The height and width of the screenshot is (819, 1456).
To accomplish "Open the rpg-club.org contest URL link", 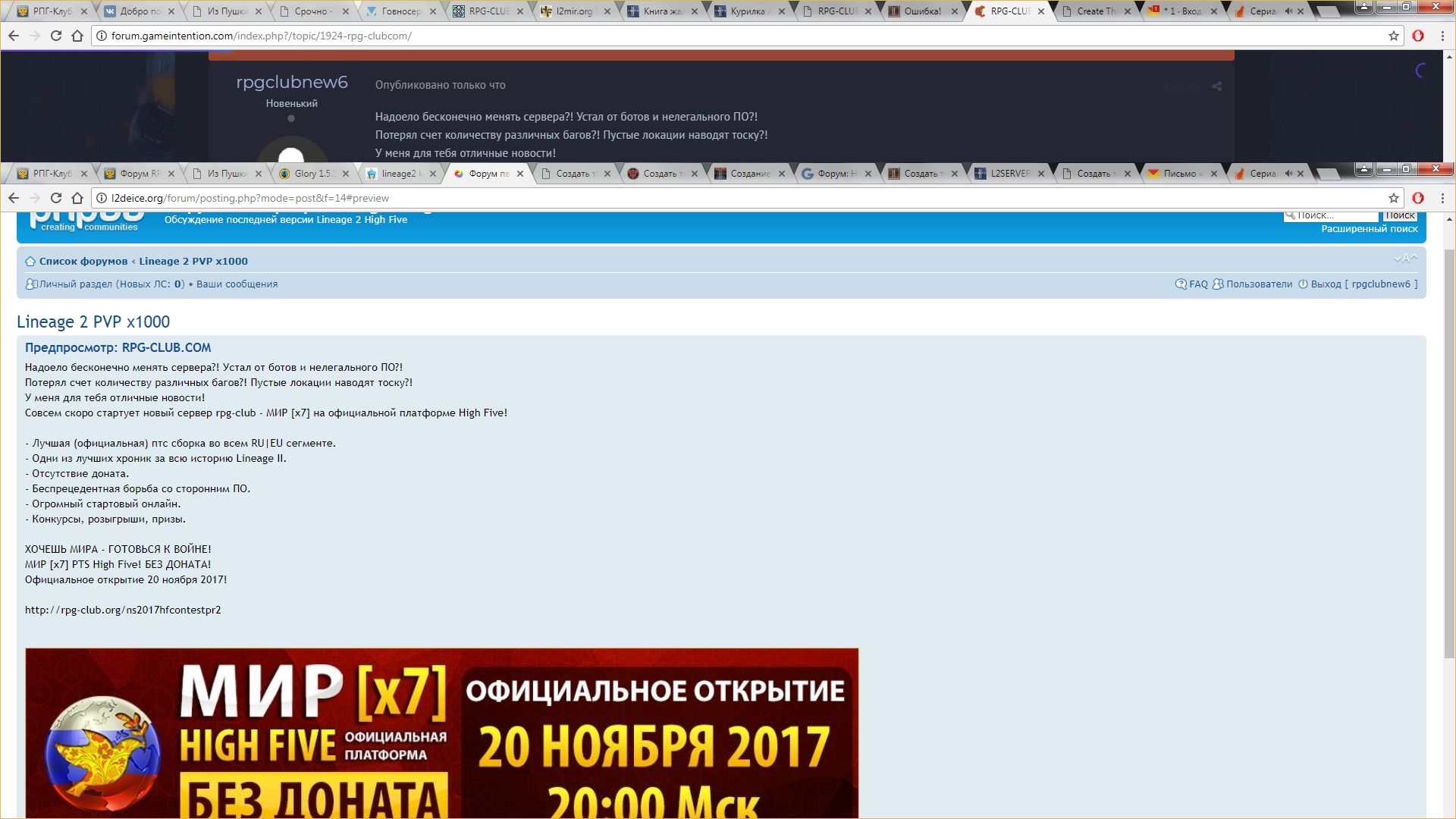I will click(x=123, y=610).
